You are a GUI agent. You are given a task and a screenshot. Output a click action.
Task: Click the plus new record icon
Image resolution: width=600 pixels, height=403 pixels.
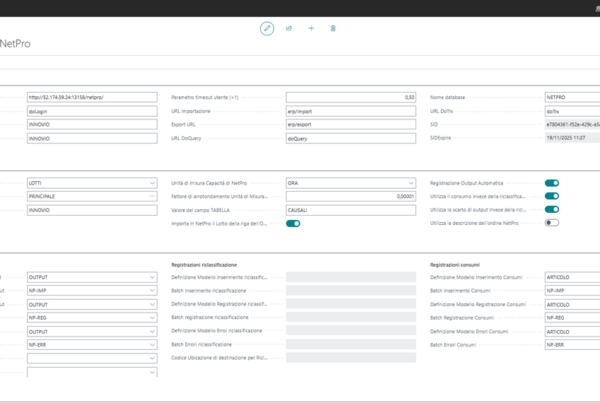pyautogui.click(x=311, y=28)
